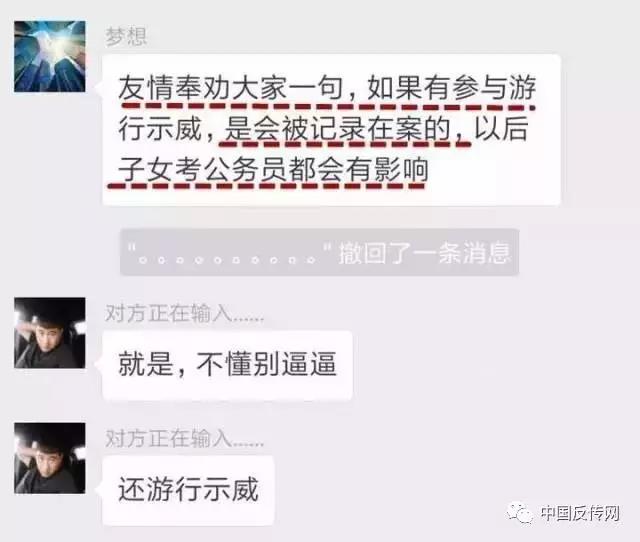Open the man's avatar beside 还游行示威

coord(50,458)
